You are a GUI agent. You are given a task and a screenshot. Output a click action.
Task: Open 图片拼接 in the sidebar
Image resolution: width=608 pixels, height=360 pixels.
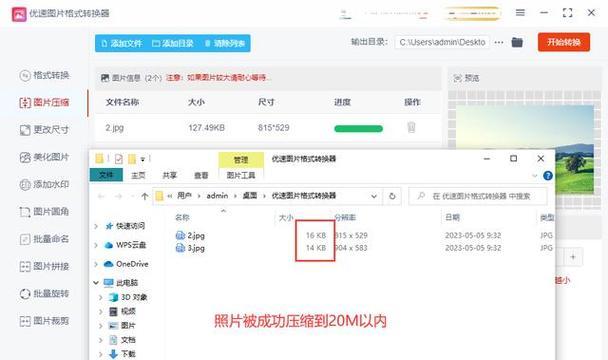[x=44, y=267]
